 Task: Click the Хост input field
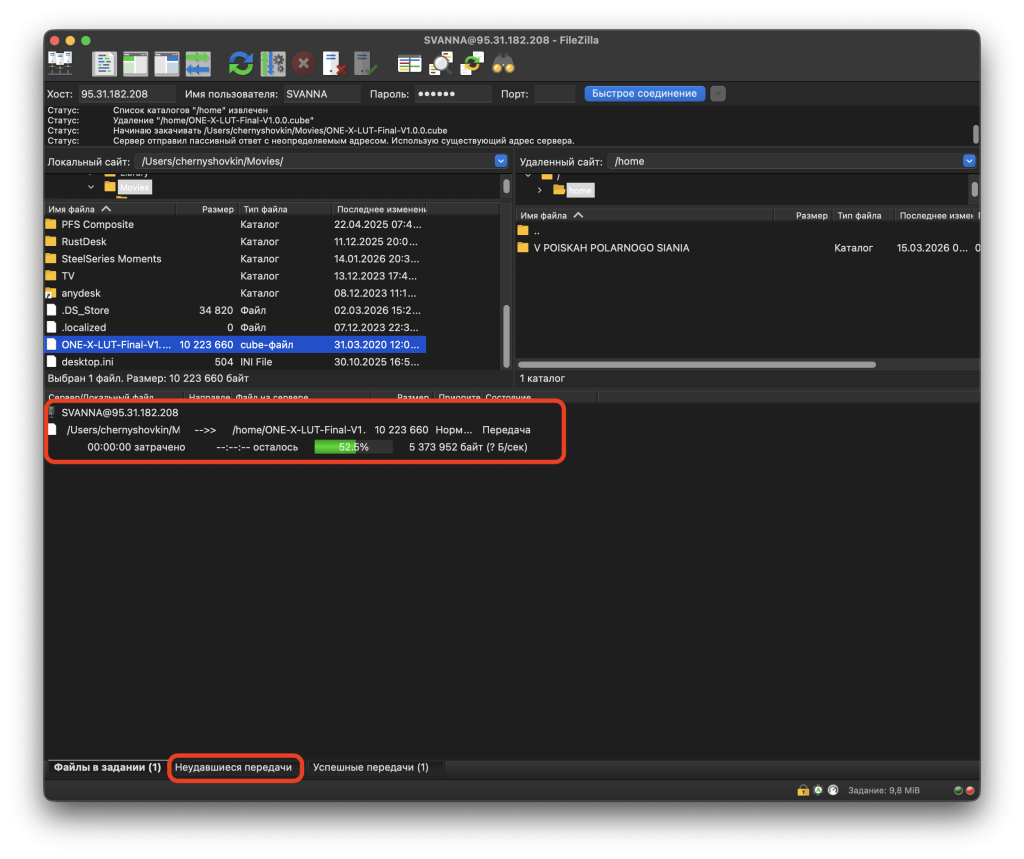tap(120, 94)
